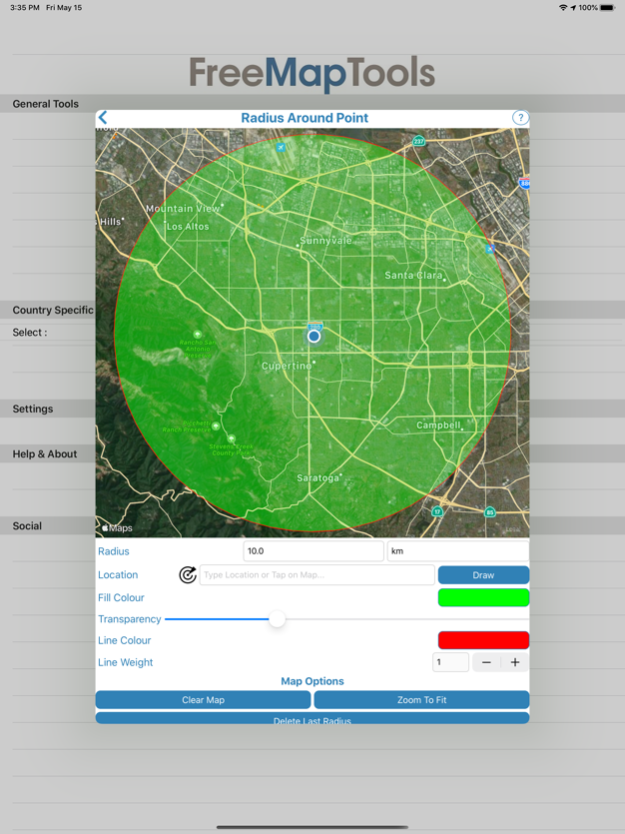Click the Location text input field
Screen dimensions: 625x834
click(x=317, y=575)
